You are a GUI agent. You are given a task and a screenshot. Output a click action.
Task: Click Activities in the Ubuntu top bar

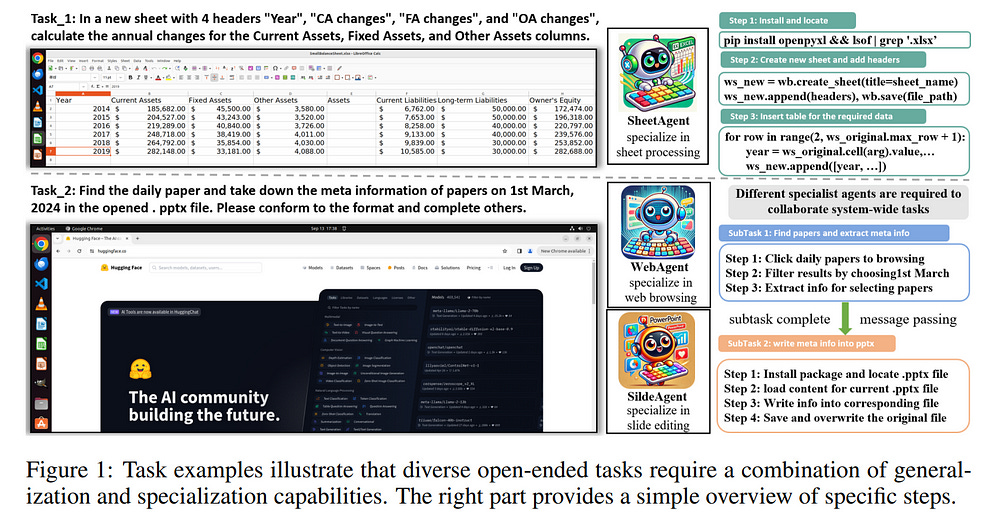coord(45,229)
